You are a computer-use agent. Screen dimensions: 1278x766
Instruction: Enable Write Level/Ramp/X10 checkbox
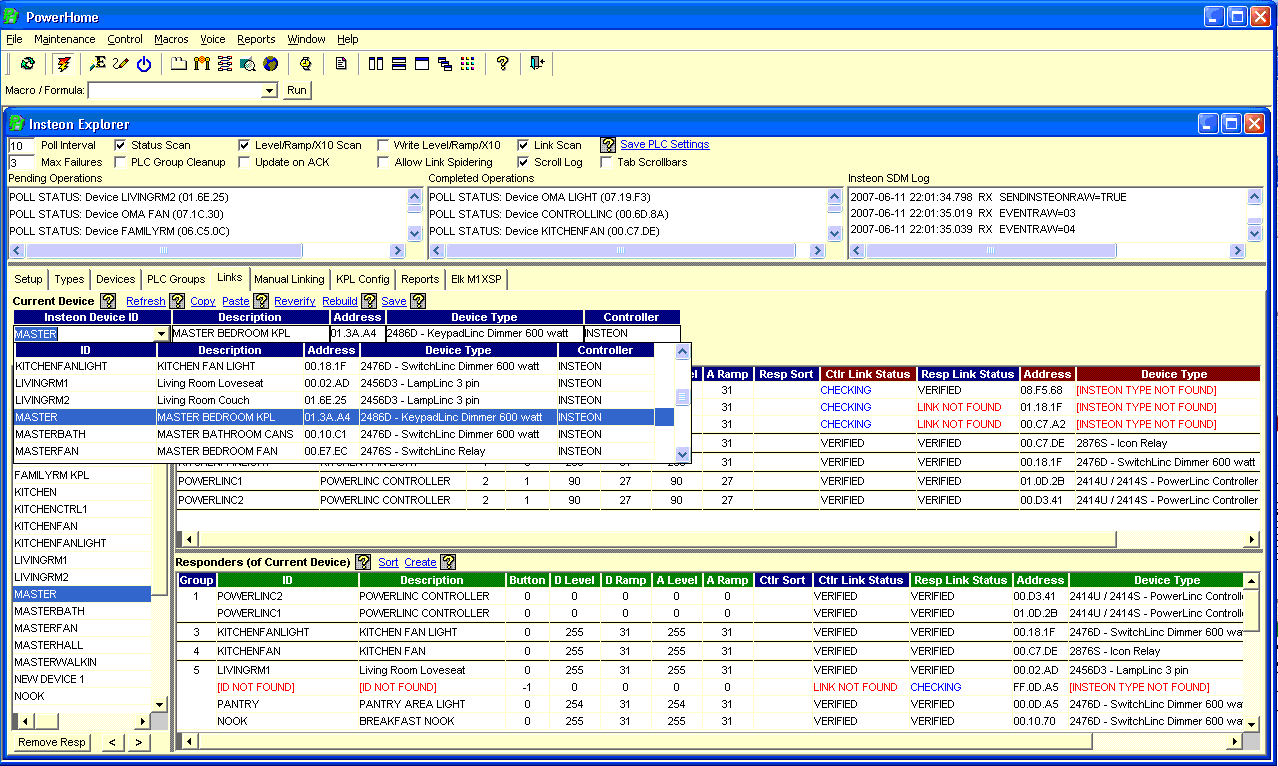(x=384, y=145)
